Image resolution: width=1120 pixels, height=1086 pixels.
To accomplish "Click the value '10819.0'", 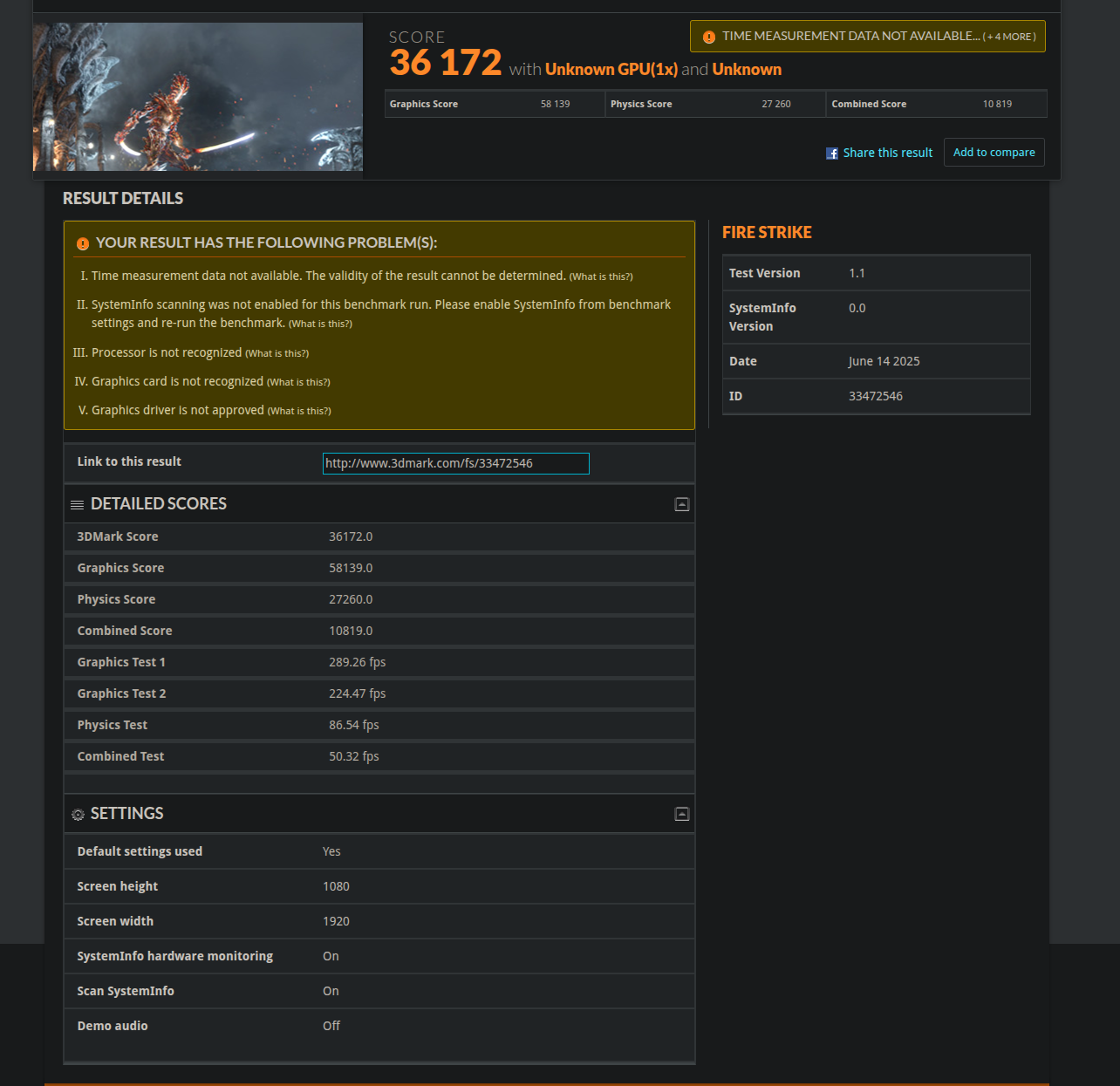I will coord(351,631).
